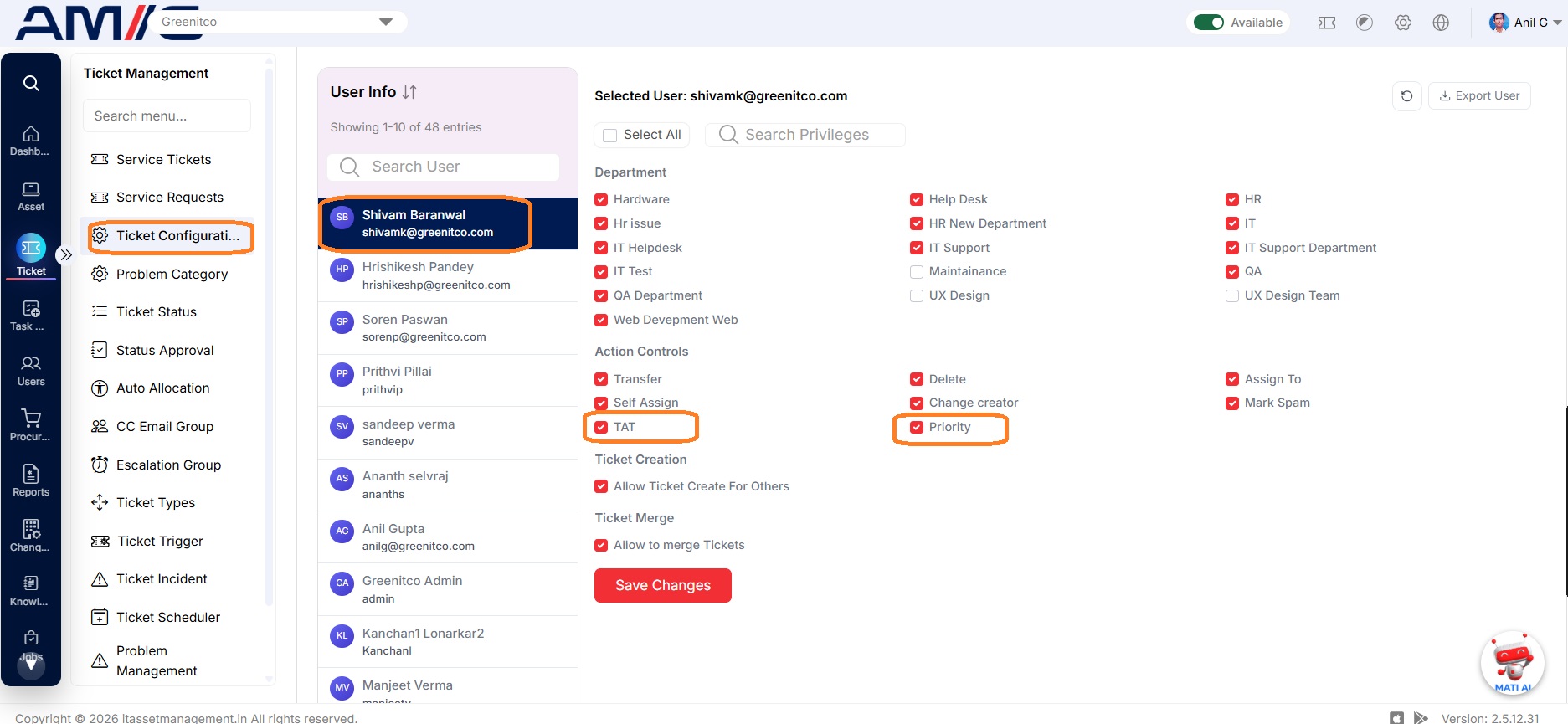Open the Anil G profile dropdown
The width and height of the screenshot is (1568, 724).
coord(1525,23)
